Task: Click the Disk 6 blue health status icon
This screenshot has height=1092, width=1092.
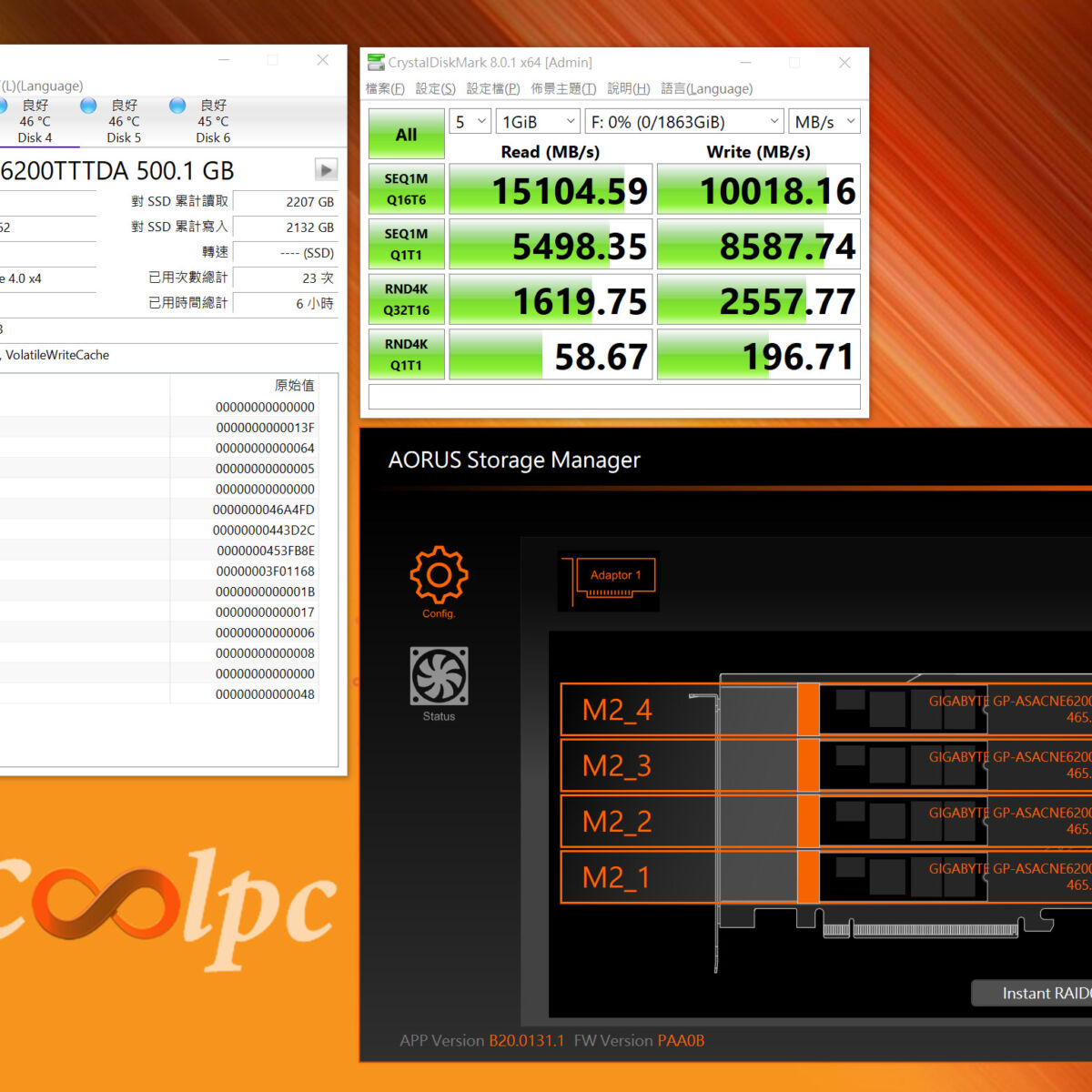Action: [x=177, y=106]
